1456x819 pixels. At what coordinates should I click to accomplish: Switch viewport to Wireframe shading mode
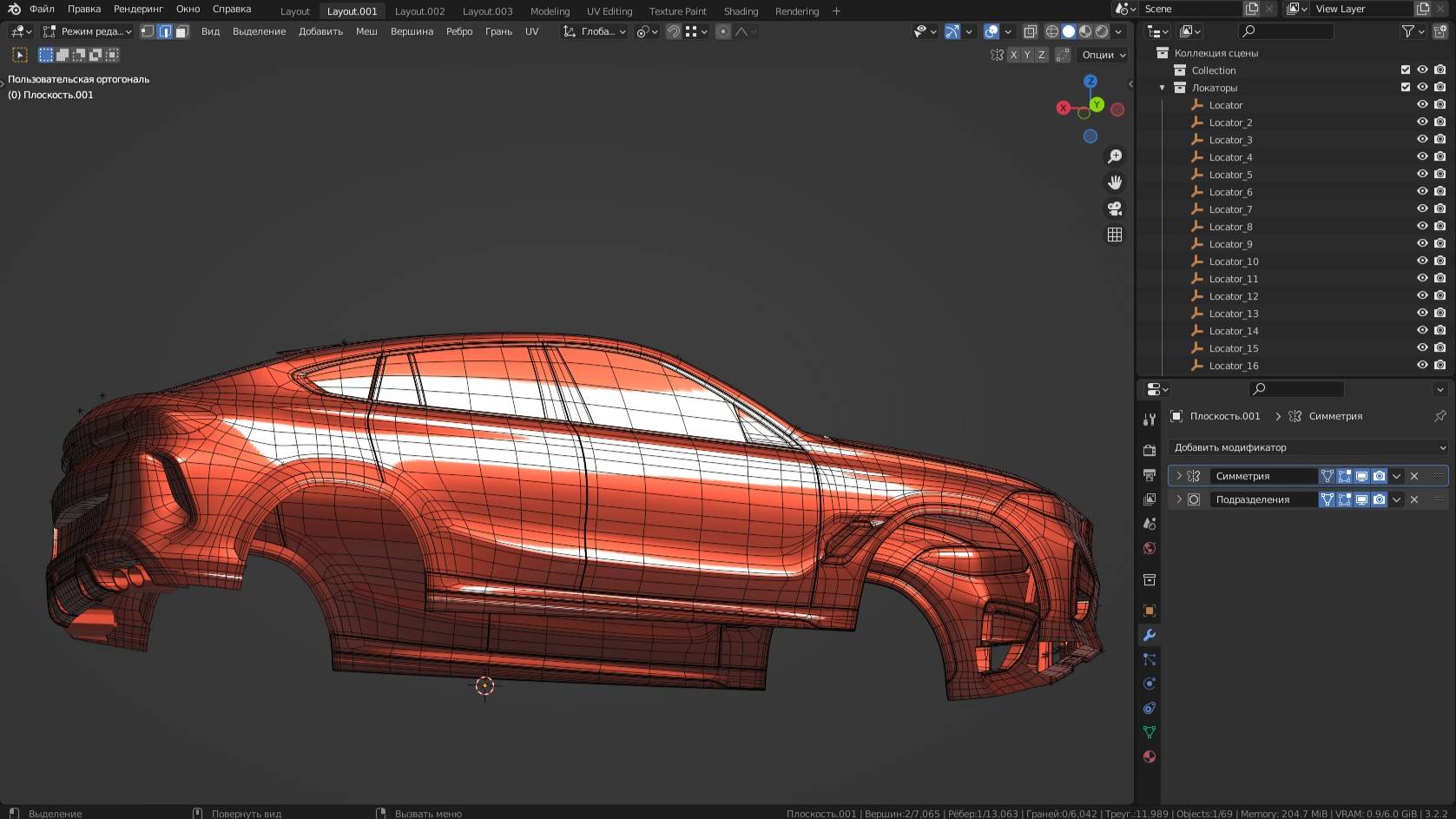[x=1054, y=31]
